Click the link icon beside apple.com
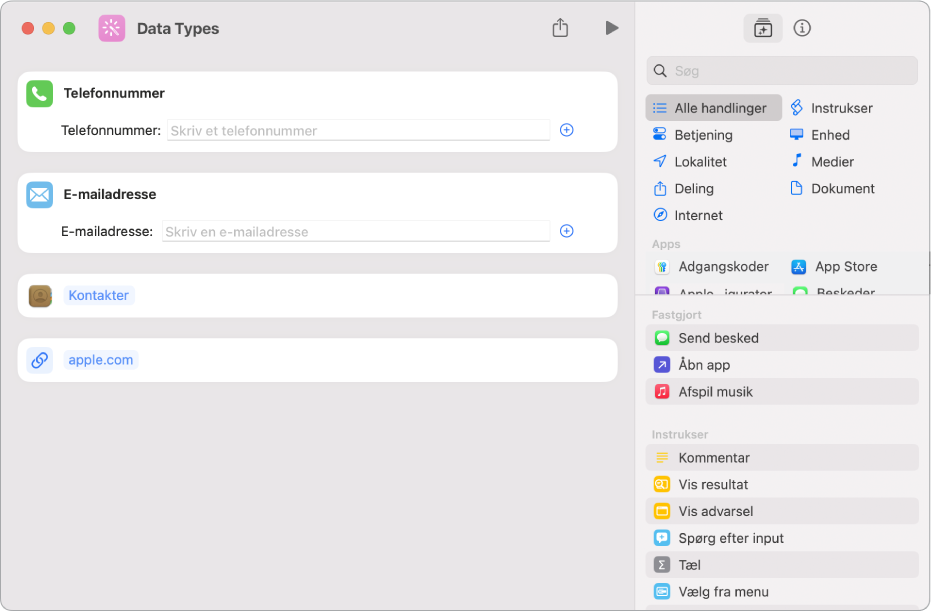The image size is (931, 612). tap(40, 360)
